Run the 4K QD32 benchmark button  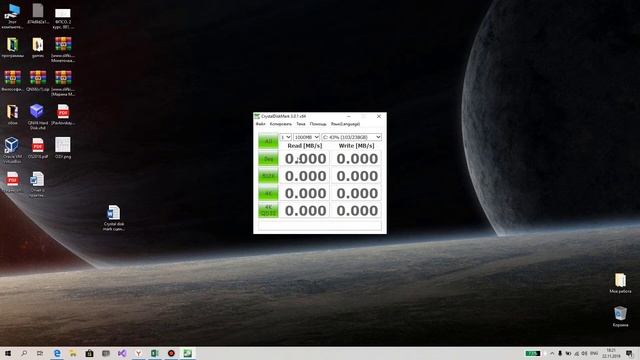[268, 211]
